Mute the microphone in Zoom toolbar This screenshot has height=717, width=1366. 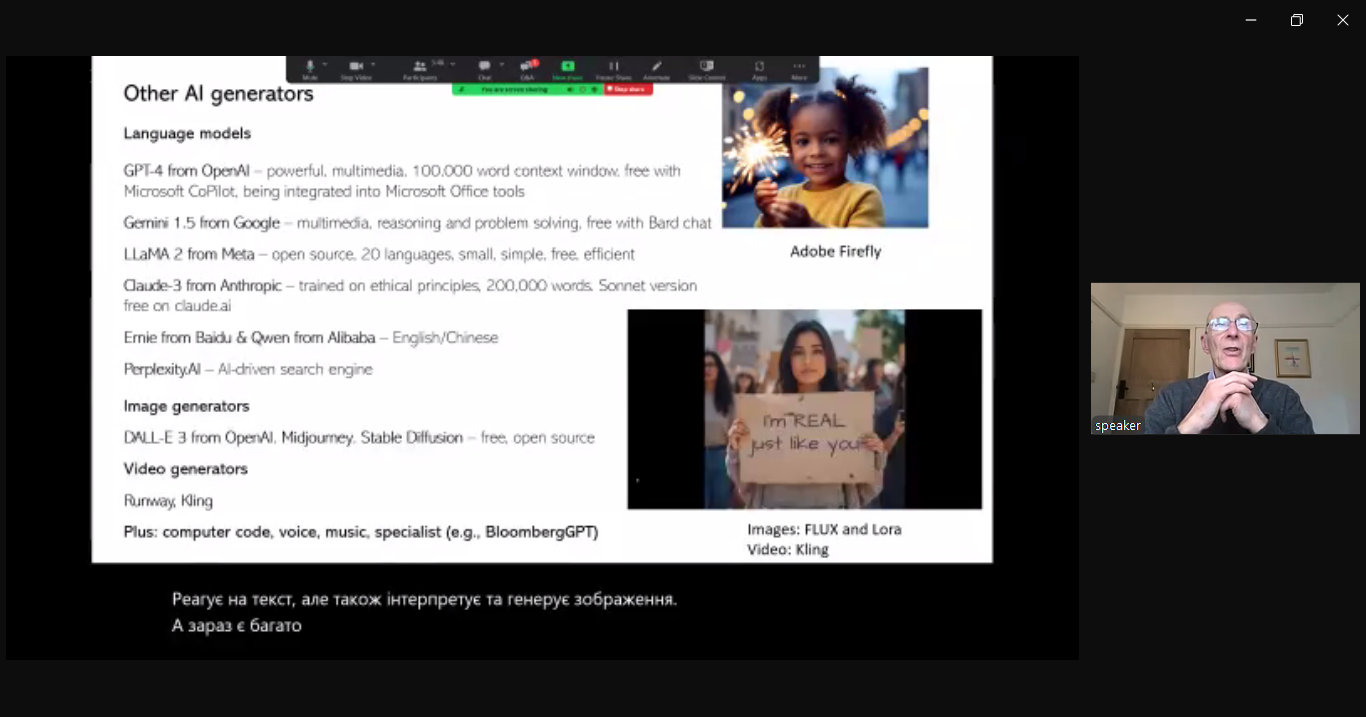pyautogui.click(x=310, y=68)
